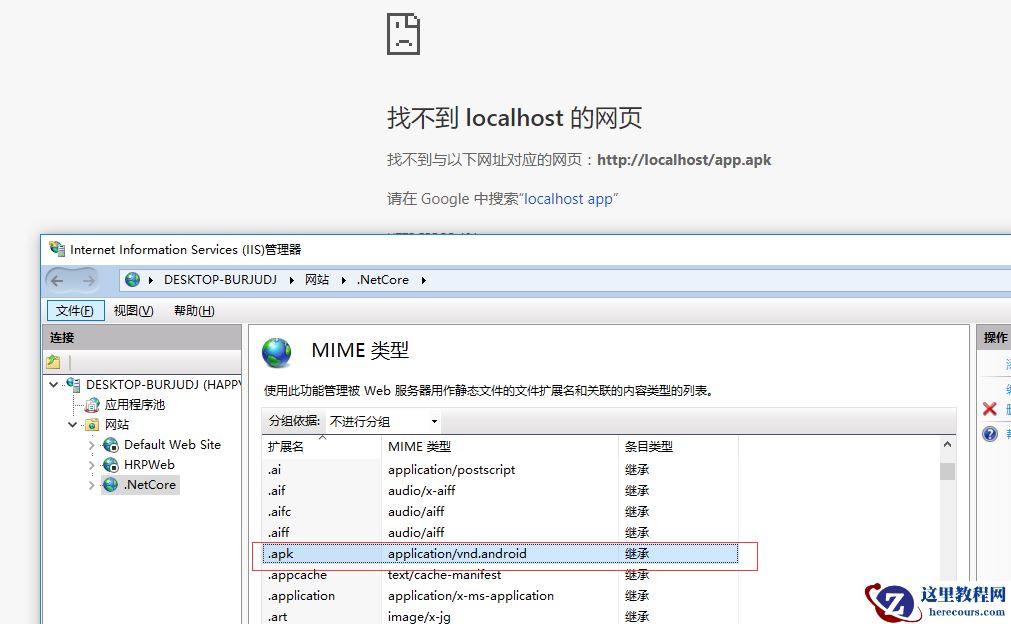Collapse the 网站 sites node
1011x624 pixels.
coord(72,424)
